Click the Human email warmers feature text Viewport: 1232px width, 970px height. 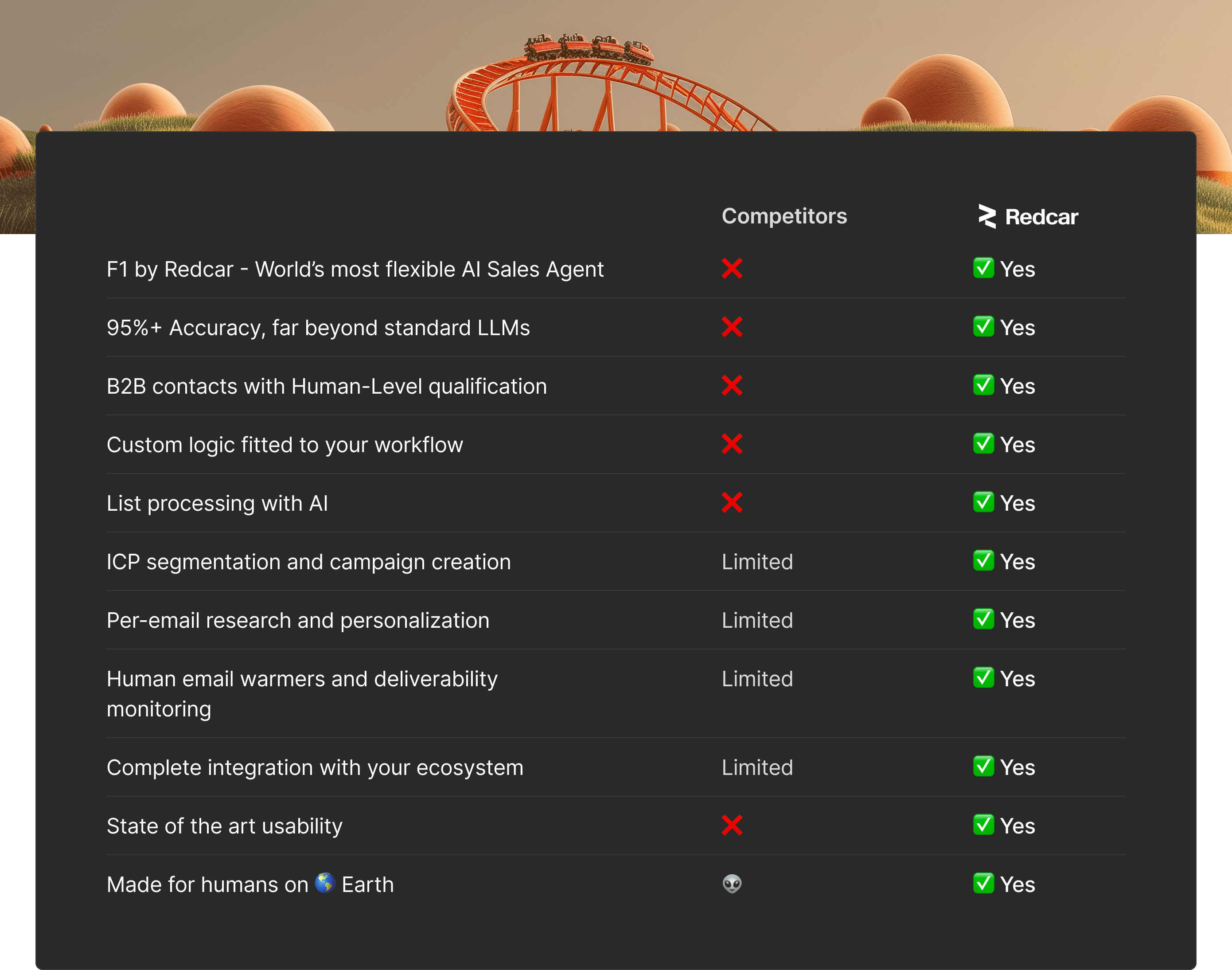point(301,693)
